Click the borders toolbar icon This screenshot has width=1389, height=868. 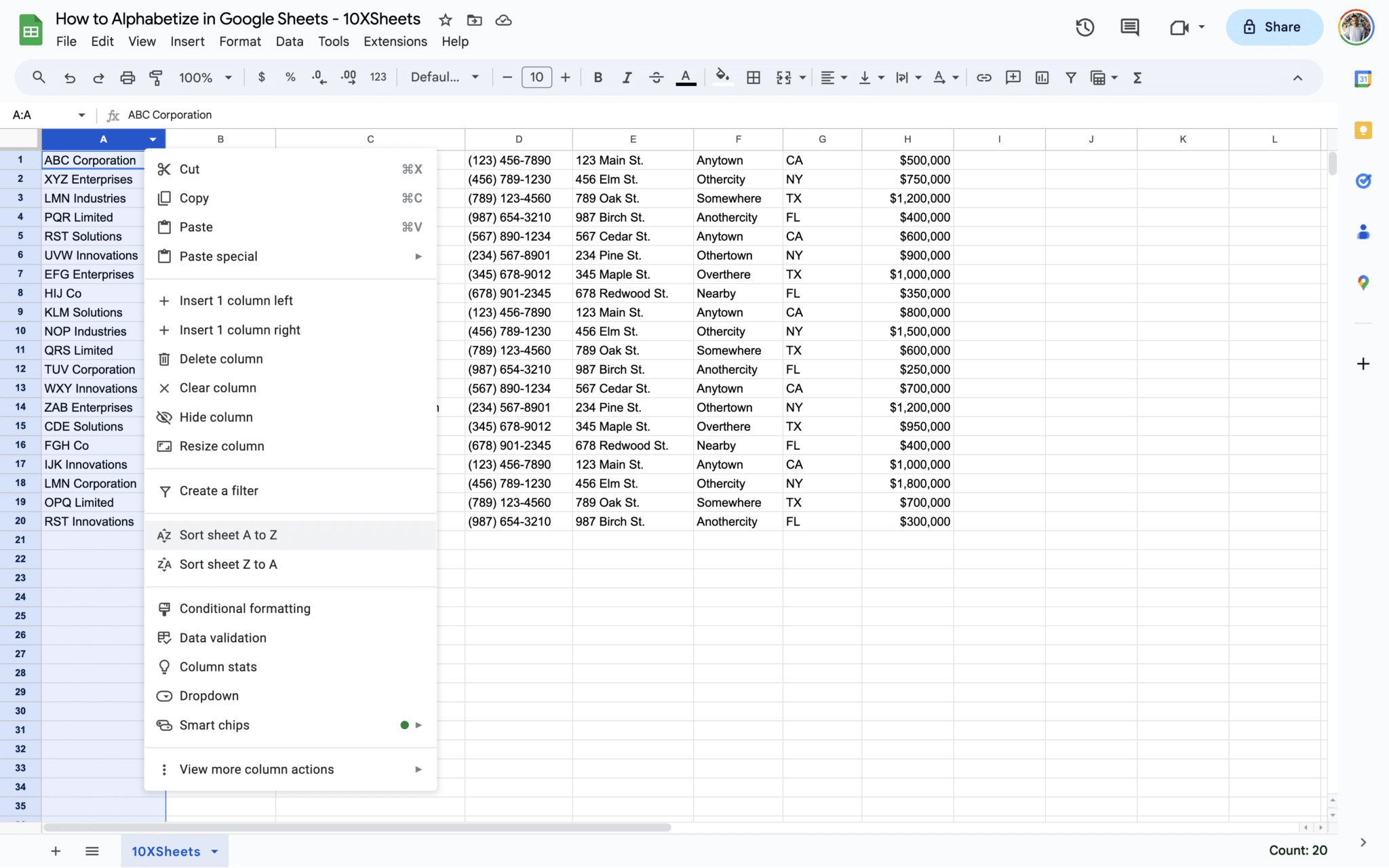point(753,77)
